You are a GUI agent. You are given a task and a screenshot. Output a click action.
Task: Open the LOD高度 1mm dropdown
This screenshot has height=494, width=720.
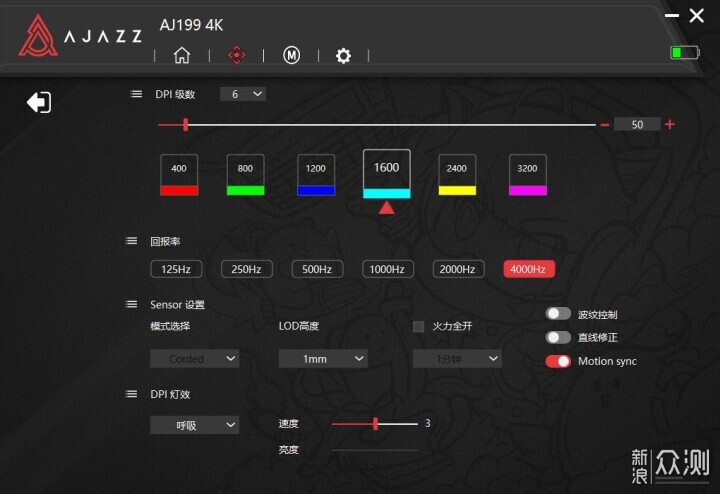[x=323, y=359]
